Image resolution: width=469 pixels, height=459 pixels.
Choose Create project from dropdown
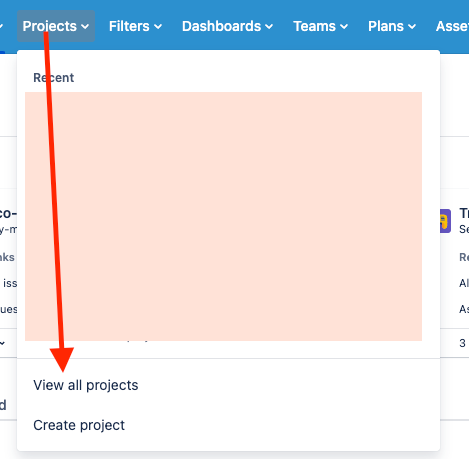coord(79,425)
